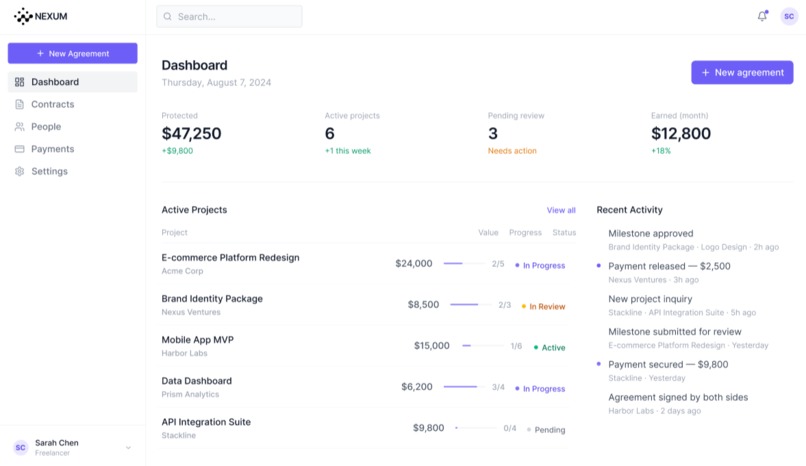Click the Pending status of API Integration Suite
The height and width of the screenshot is (466, 806).
click(546, 430)
